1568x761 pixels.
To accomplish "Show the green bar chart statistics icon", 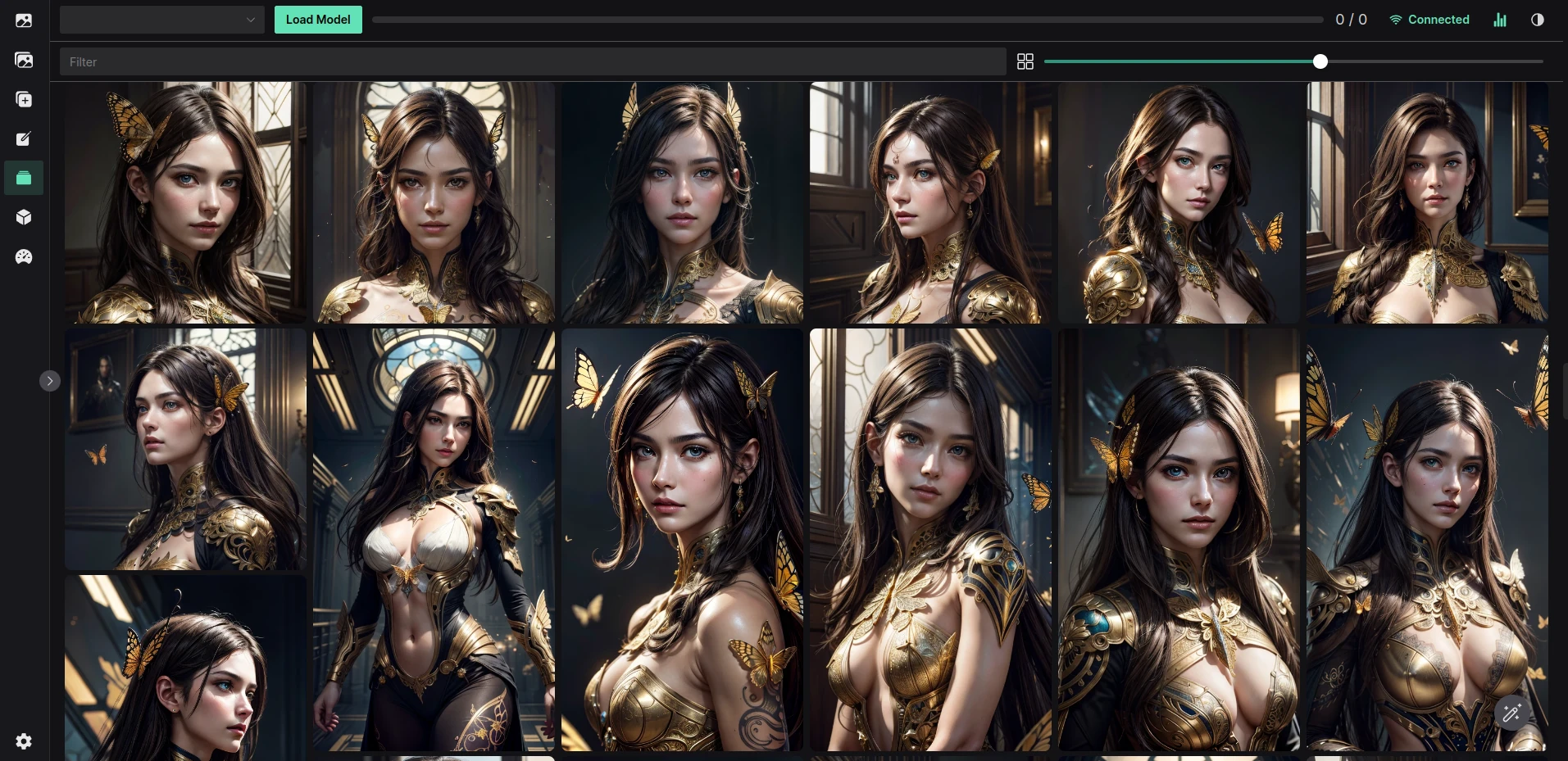I will click(1499, 20).
